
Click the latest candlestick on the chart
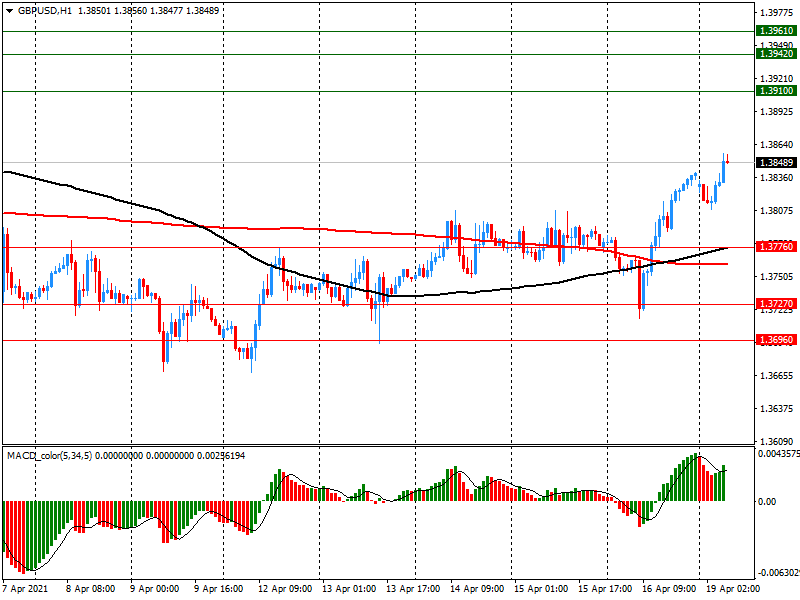pos(726,158)
